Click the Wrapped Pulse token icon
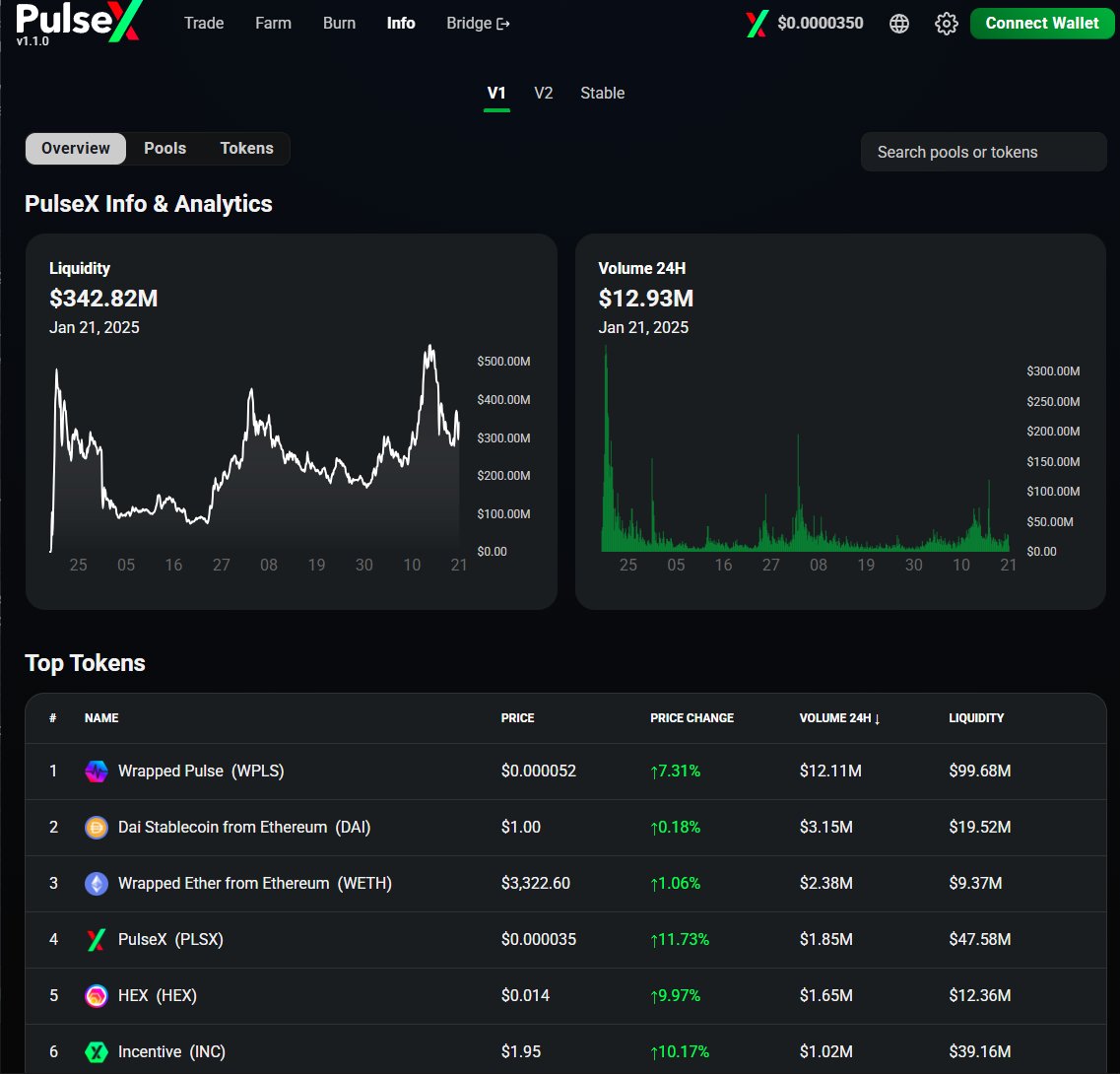Image resolution: width=1120 pixels, height=1074 pixels. 97,772
